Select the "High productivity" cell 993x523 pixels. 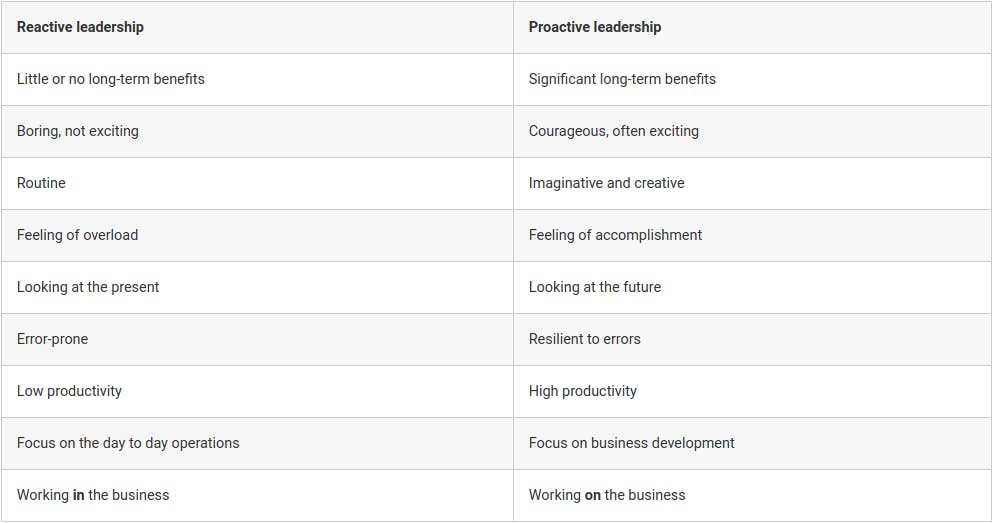click(x=752, y=391)
